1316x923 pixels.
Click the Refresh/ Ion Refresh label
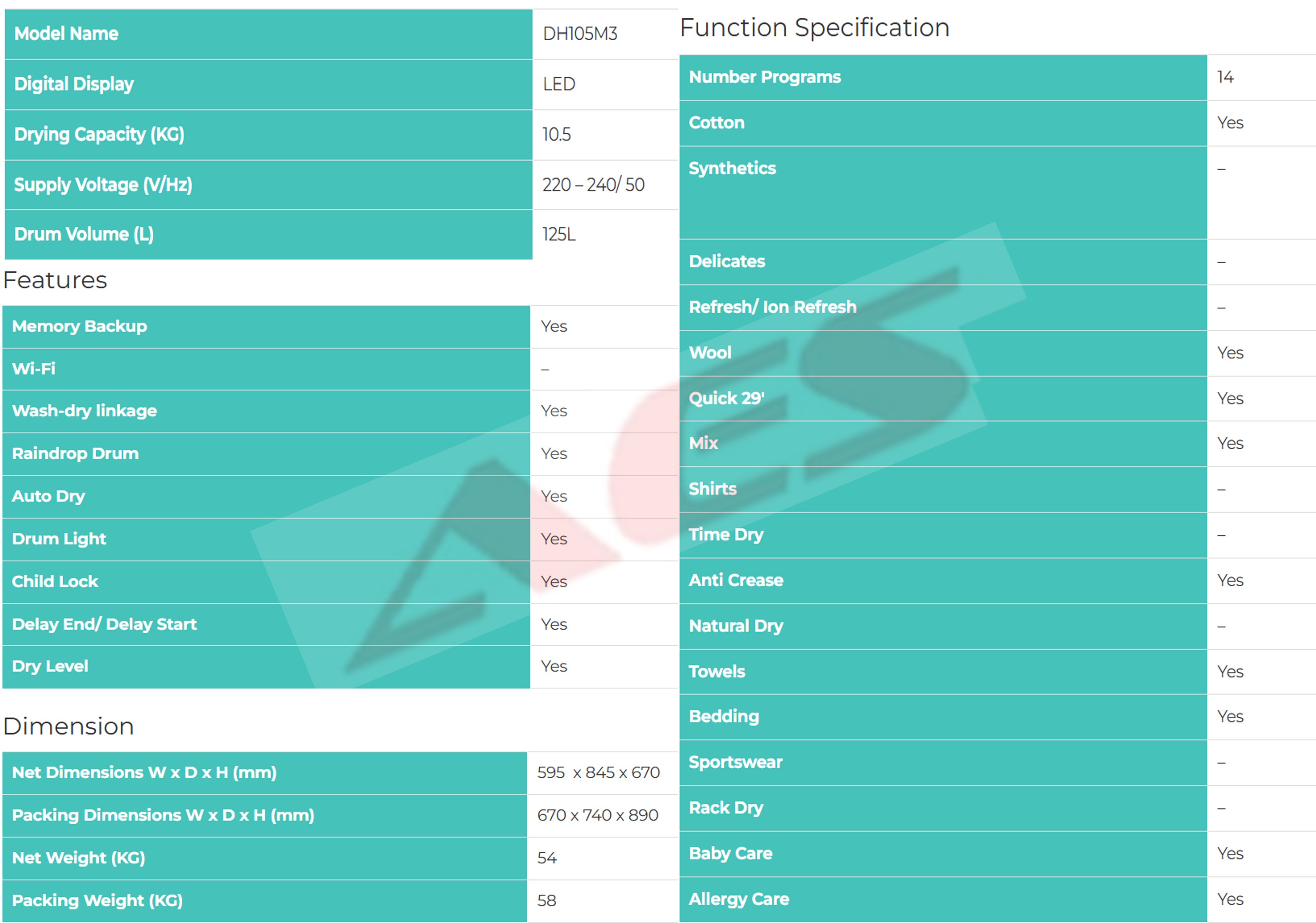(x=772, y=307)
